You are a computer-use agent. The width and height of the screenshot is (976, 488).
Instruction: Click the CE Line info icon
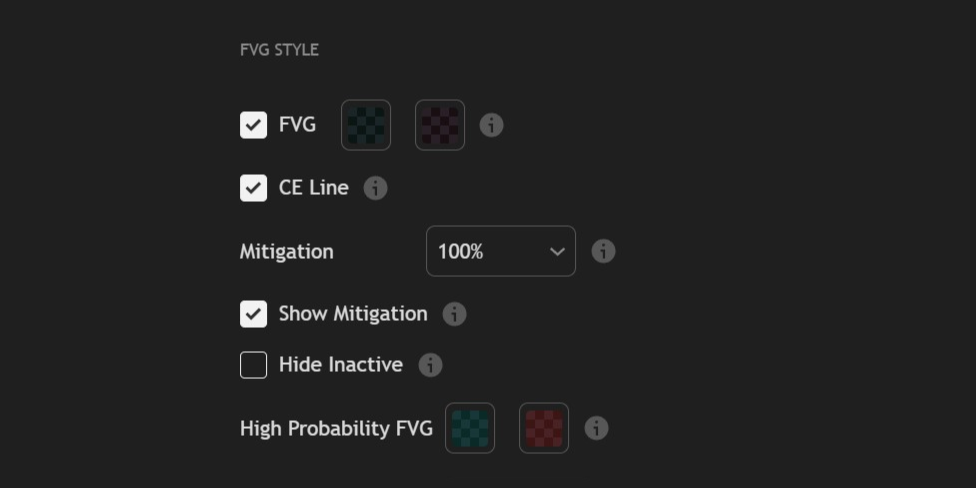tap(375, 188)
